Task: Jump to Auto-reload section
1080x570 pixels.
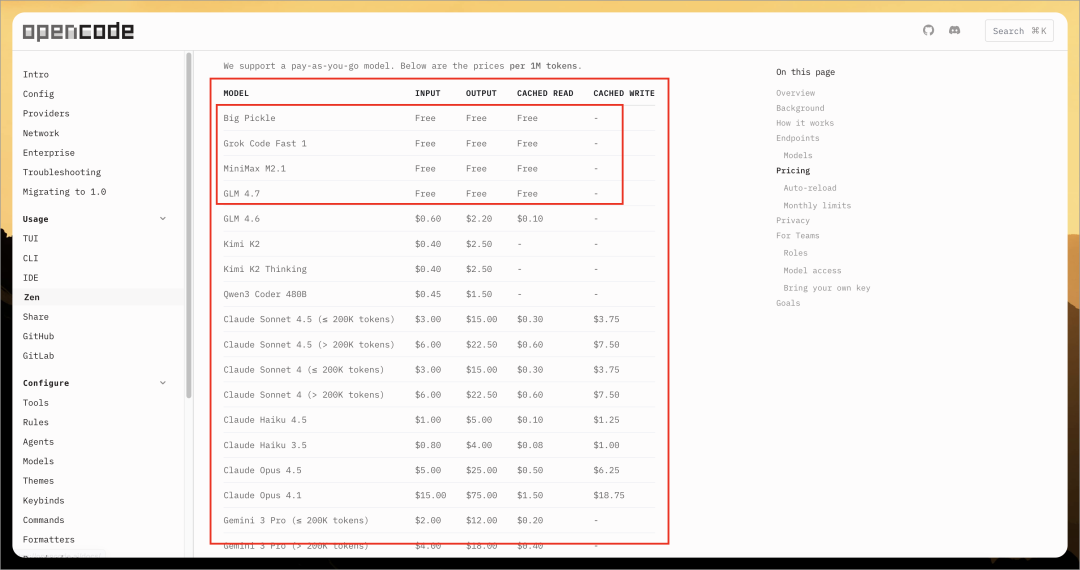Action: coord(810,188)
